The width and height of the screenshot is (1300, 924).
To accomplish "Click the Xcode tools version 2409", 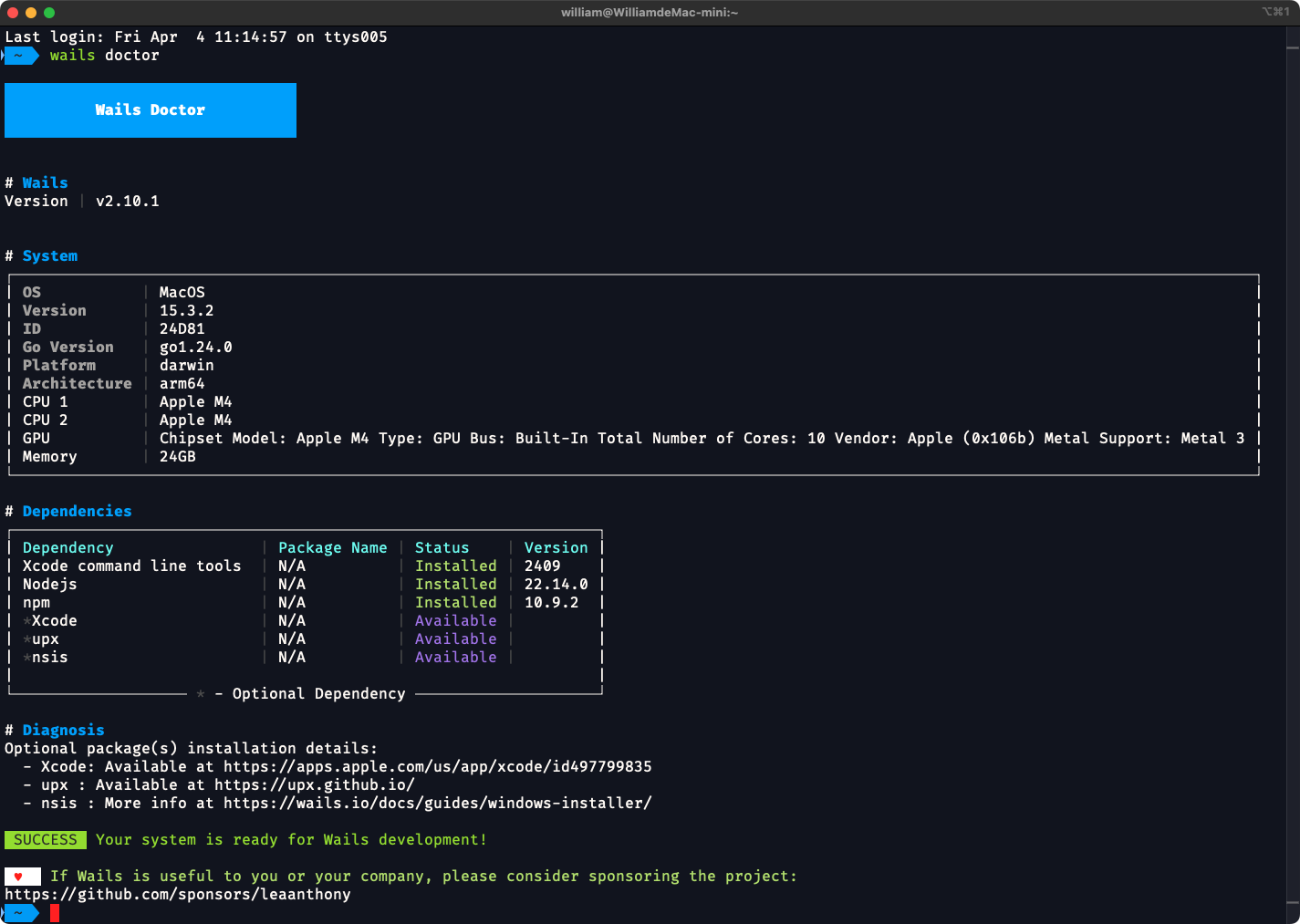I will (x=543, y=566).
